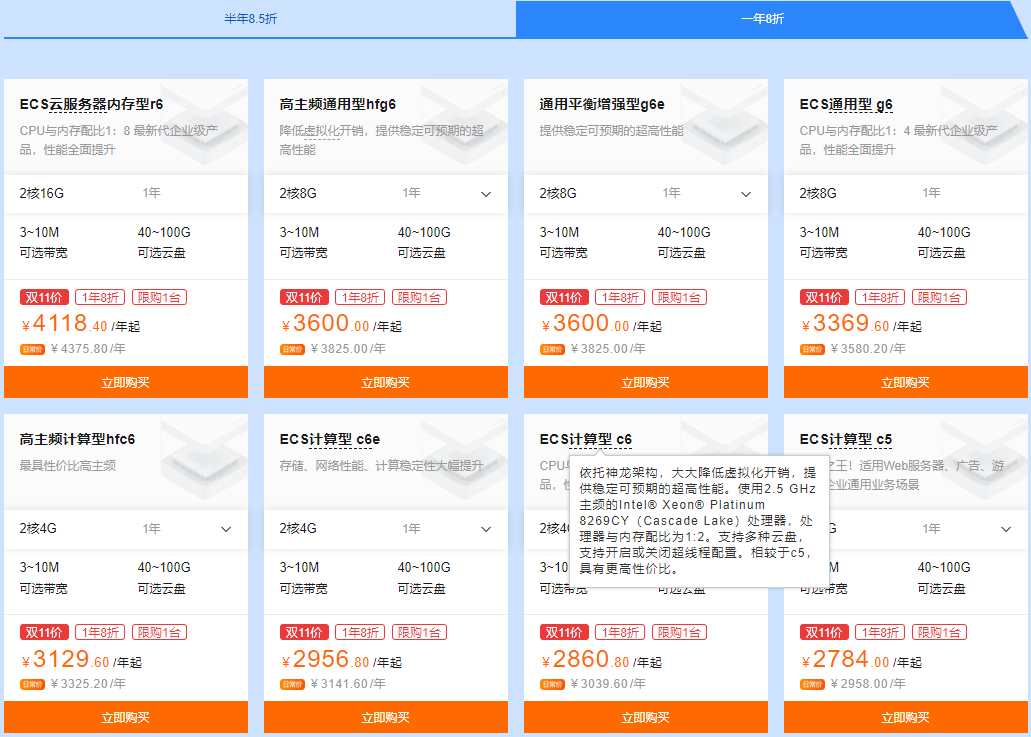Click the 依托神龙架构 tooltip description text
1031x737 pixels.
(698, 521)
